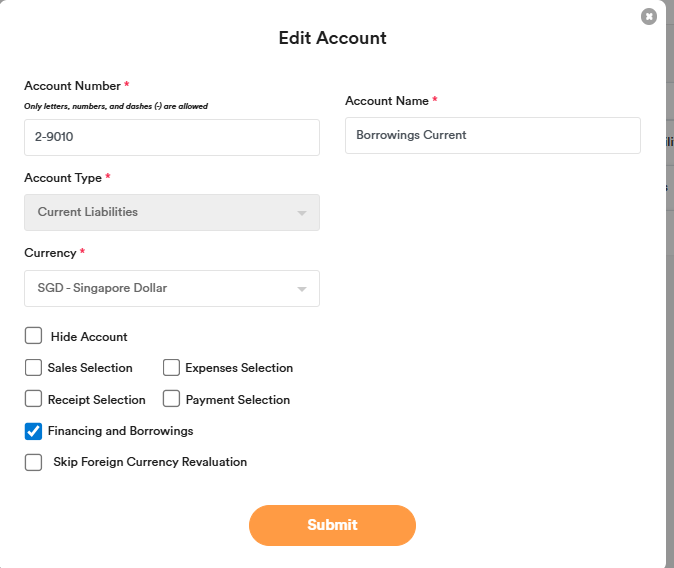This screenshot has height=568, width=674.
Task: Check the Payment Selection box
Action: click(171, 399)
